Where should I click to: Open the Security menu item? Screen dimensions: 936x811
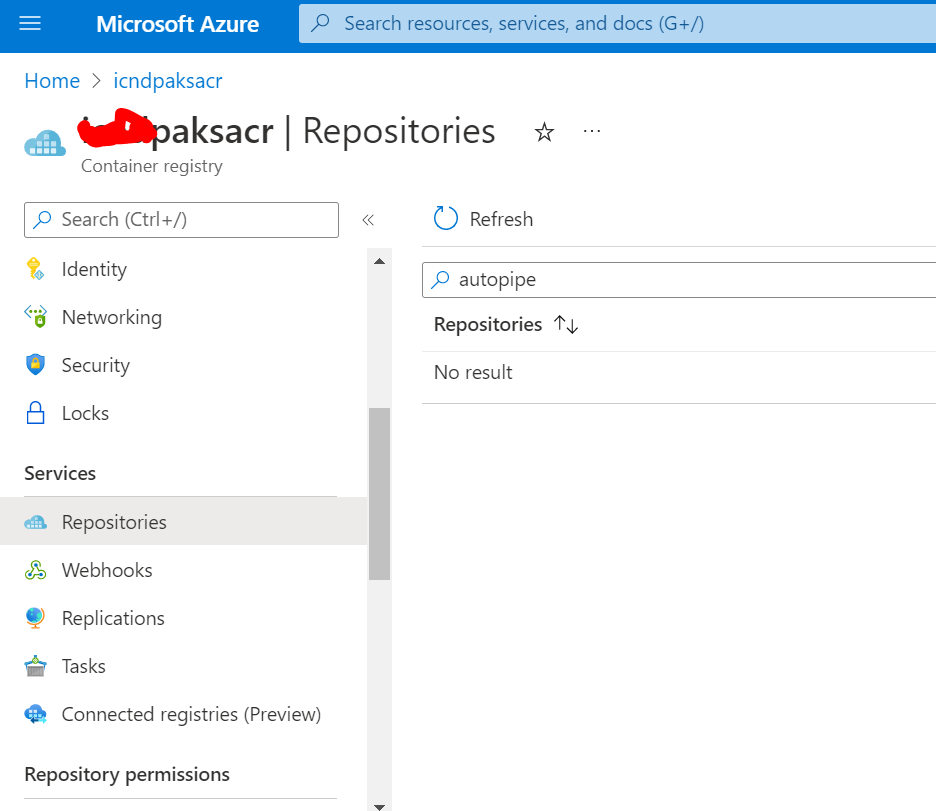click(x=183, y=365)
